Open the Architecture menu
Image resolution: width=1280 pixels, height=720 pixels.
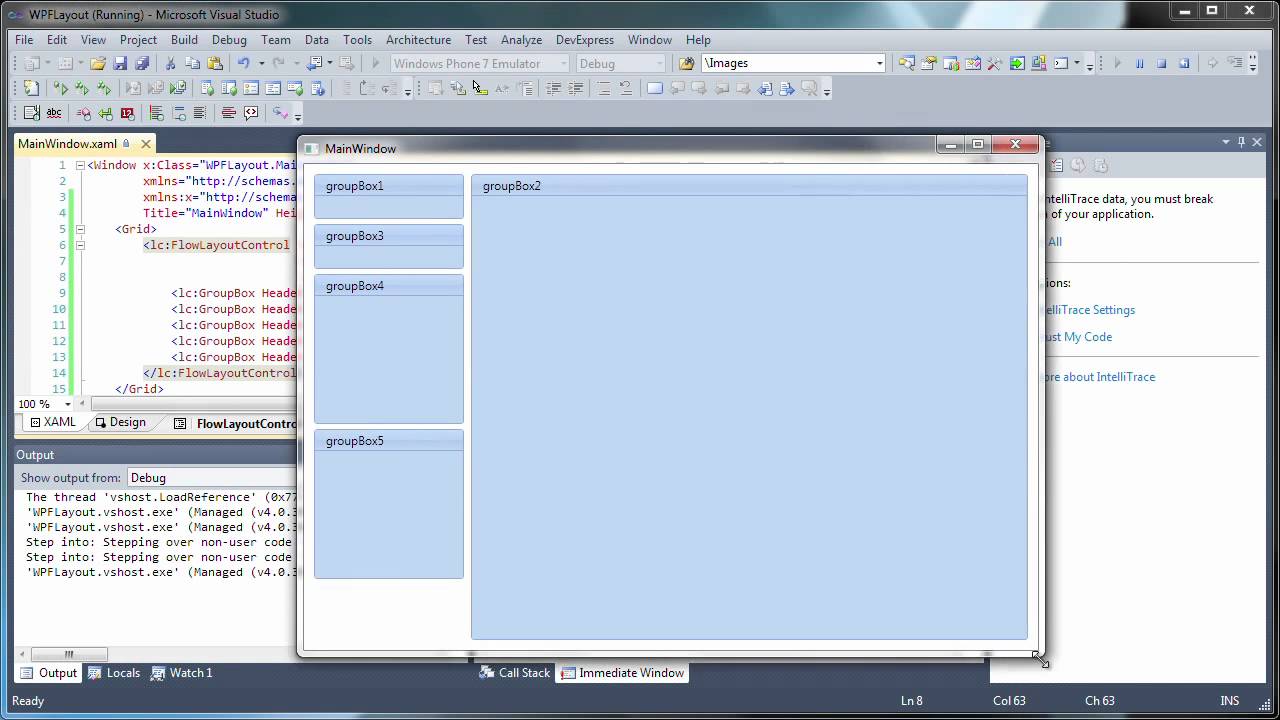(418, 40)
